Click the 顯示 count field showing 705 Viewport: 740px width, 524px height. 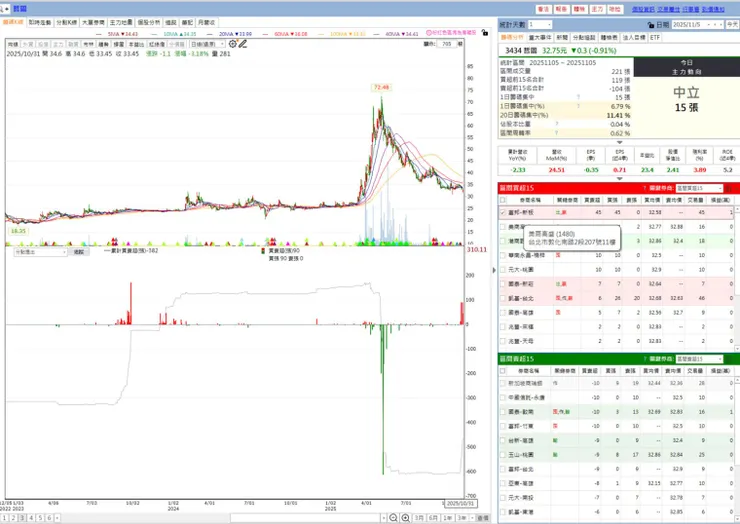coord(446,44)
